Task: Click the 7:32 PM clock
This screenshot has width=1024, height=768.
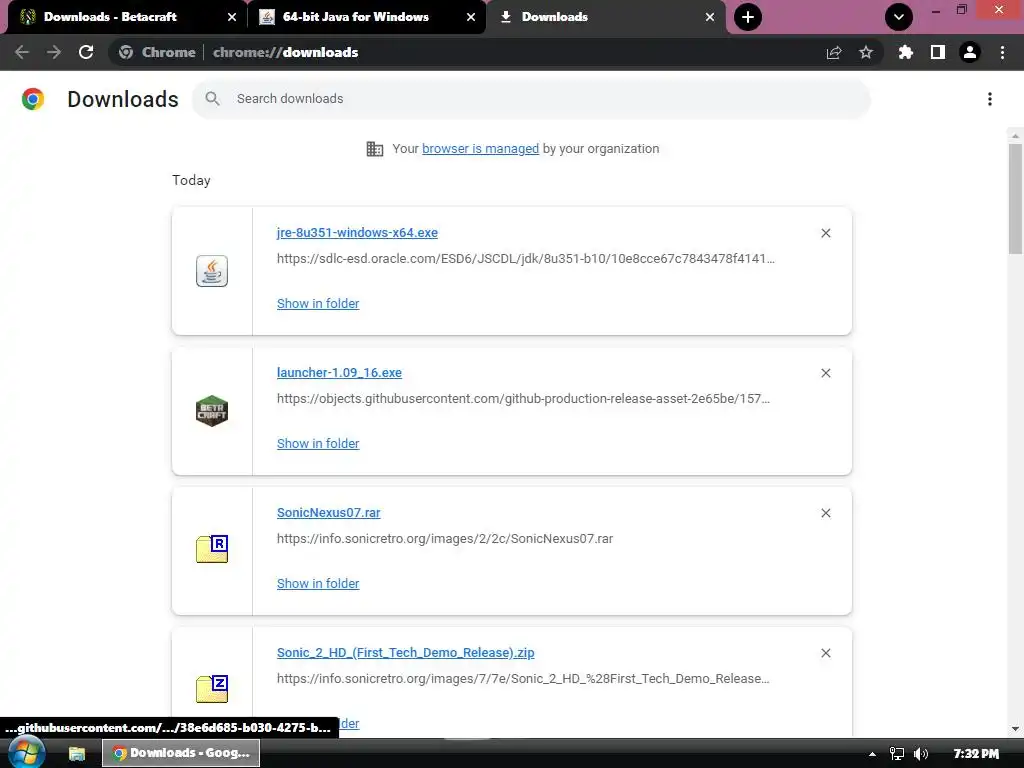Action: (976, 754)
